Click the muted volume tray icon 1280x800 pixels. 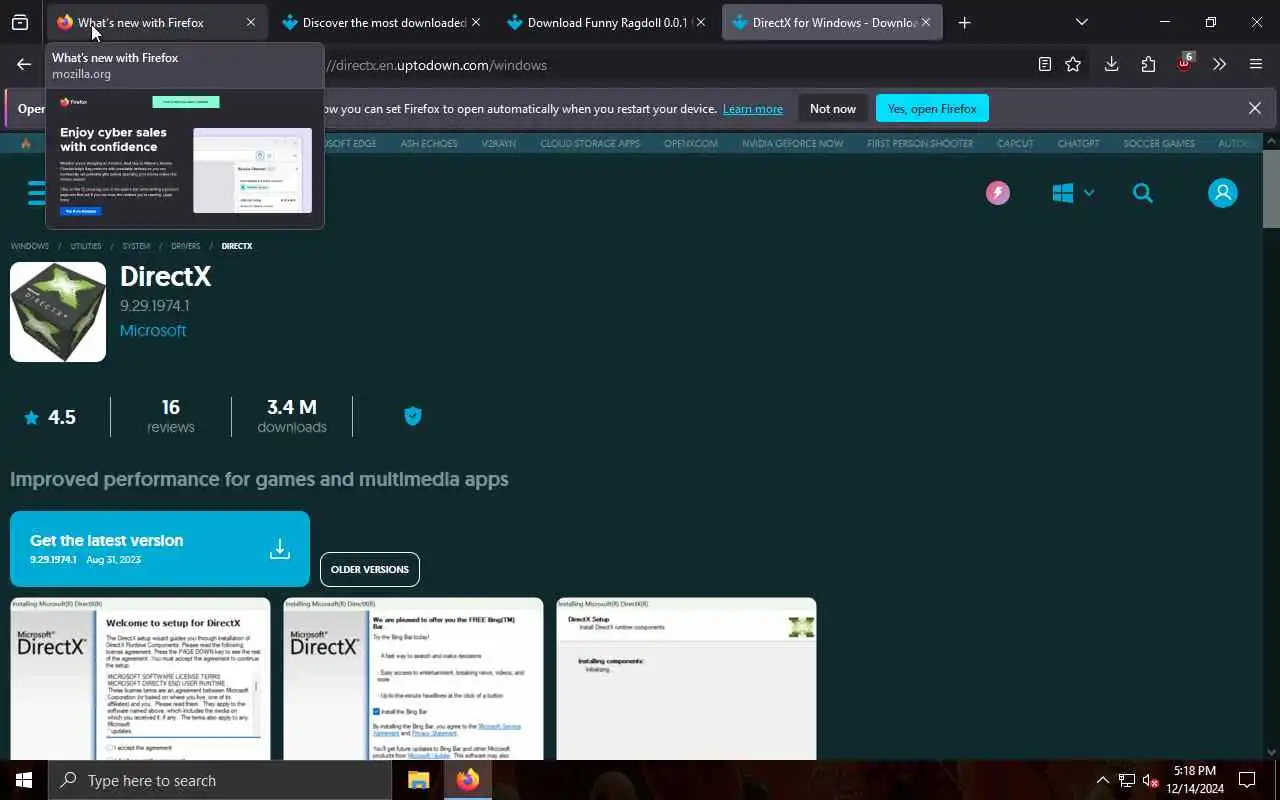point(1151,780)
